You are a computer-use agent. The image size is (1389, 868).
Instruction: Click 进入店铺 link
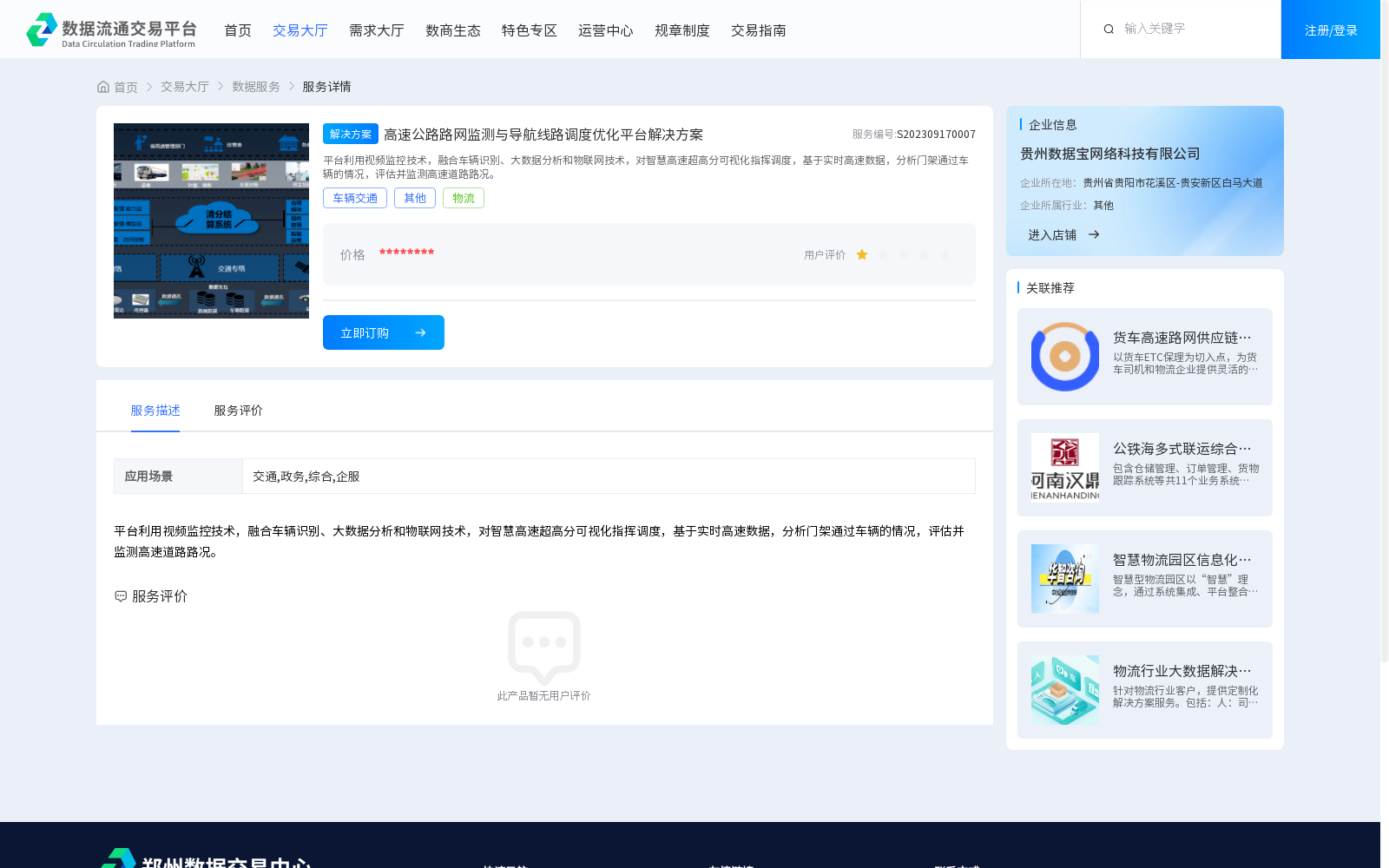[1052, 235]
